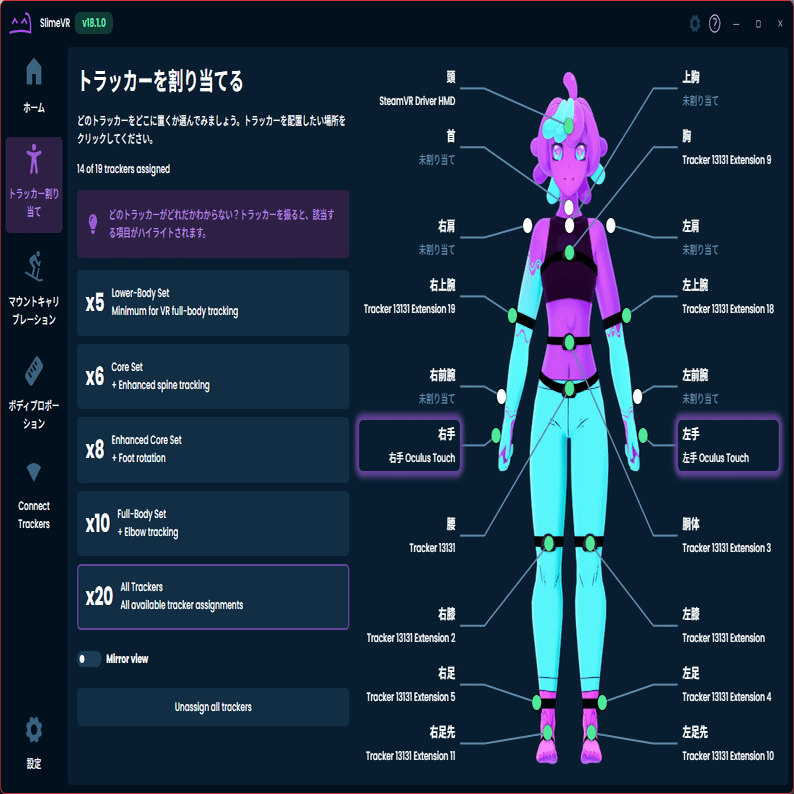Screen dimensions: 794x794
Task: Open the 左上腕 Extension 18 slot
Action: click(x=728, y=297)
